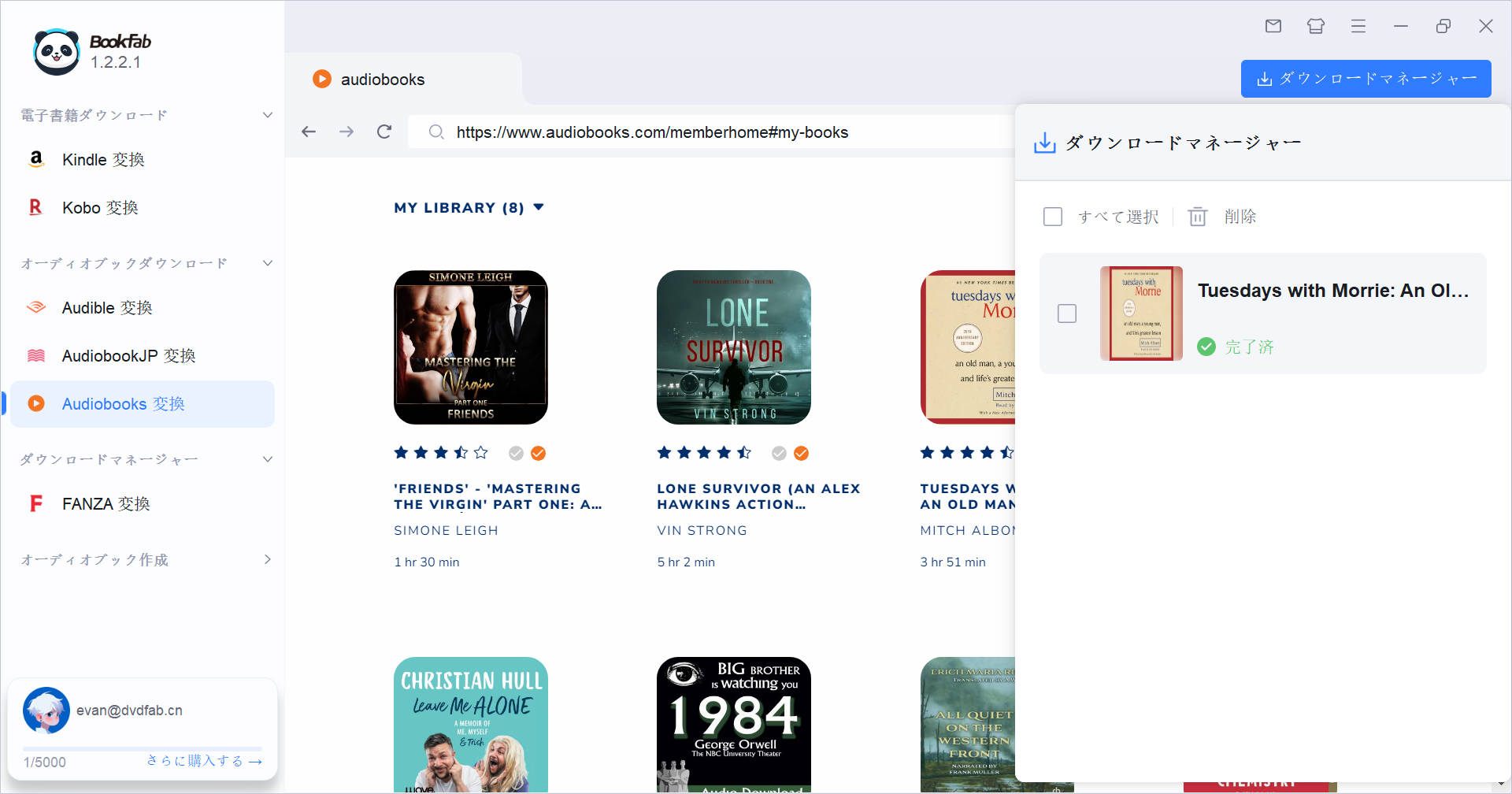Viewport: 1512px width, 794px height.
Task: Click the star rating for Lone Survivor
Action: [704, 453]
